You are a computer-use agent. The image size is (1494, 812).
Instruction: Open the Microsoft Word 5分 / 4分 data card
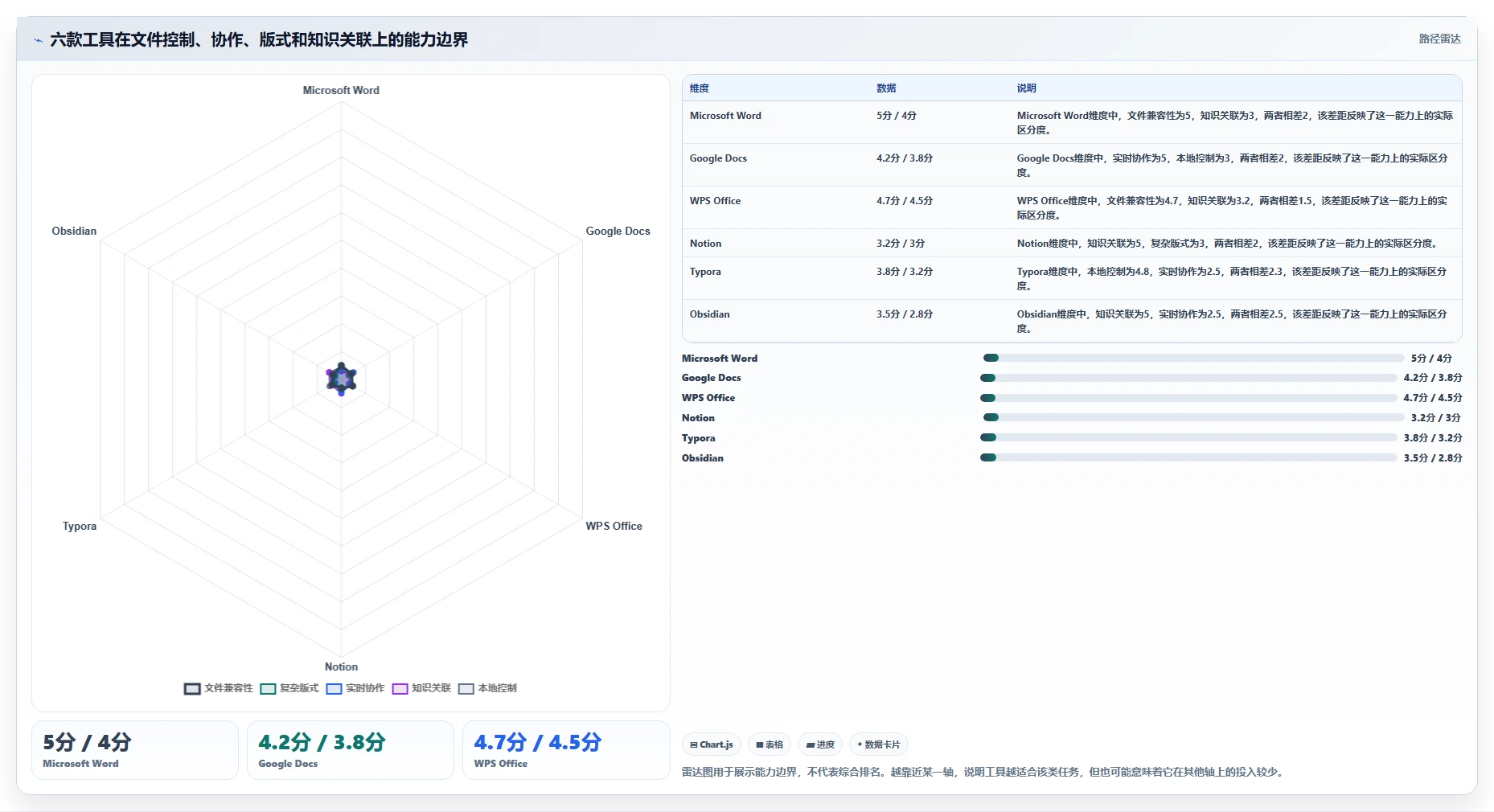point(135,750)
